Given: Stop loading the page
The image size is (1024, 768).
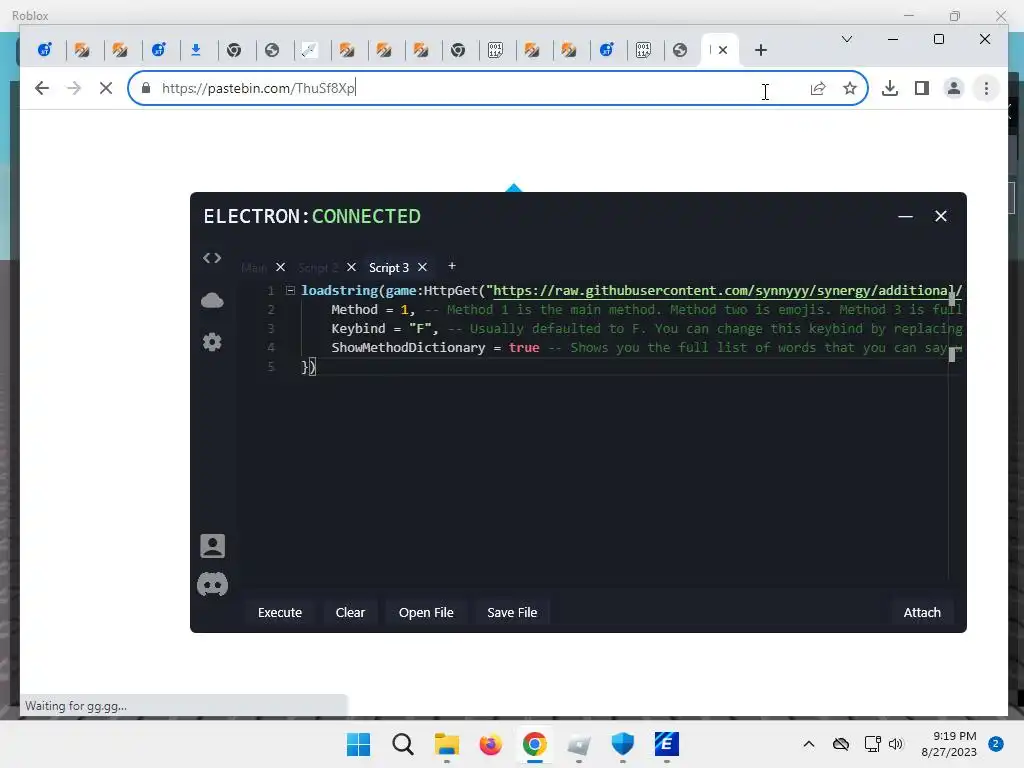Looking at the screenshot, I should pos(106,88).
